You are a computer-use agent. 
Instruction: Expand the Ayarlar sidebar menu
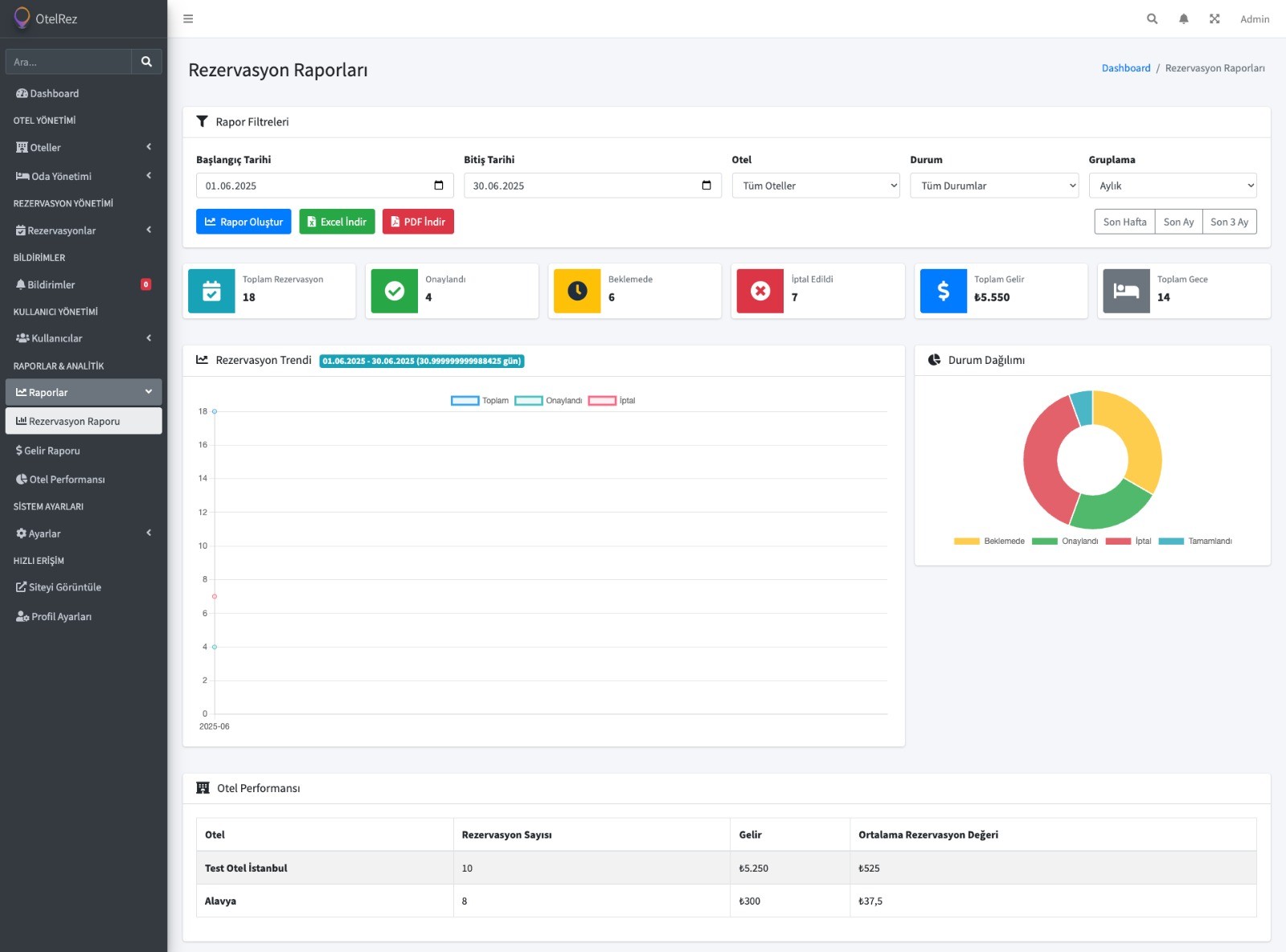pyautogui.click(x=84, y=533)
